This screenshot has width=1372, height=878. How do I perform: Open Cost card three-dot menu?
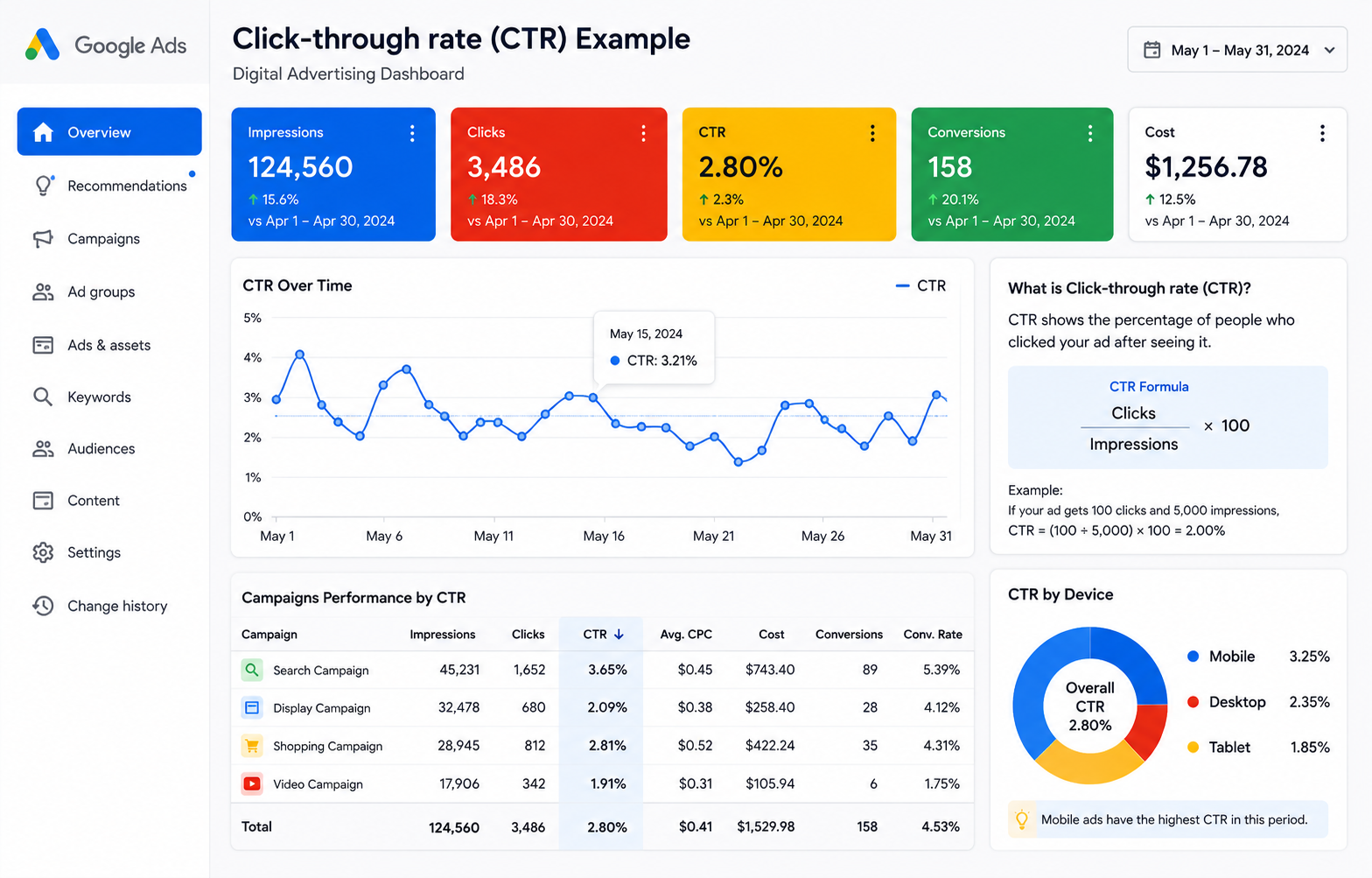point(1322,133)
